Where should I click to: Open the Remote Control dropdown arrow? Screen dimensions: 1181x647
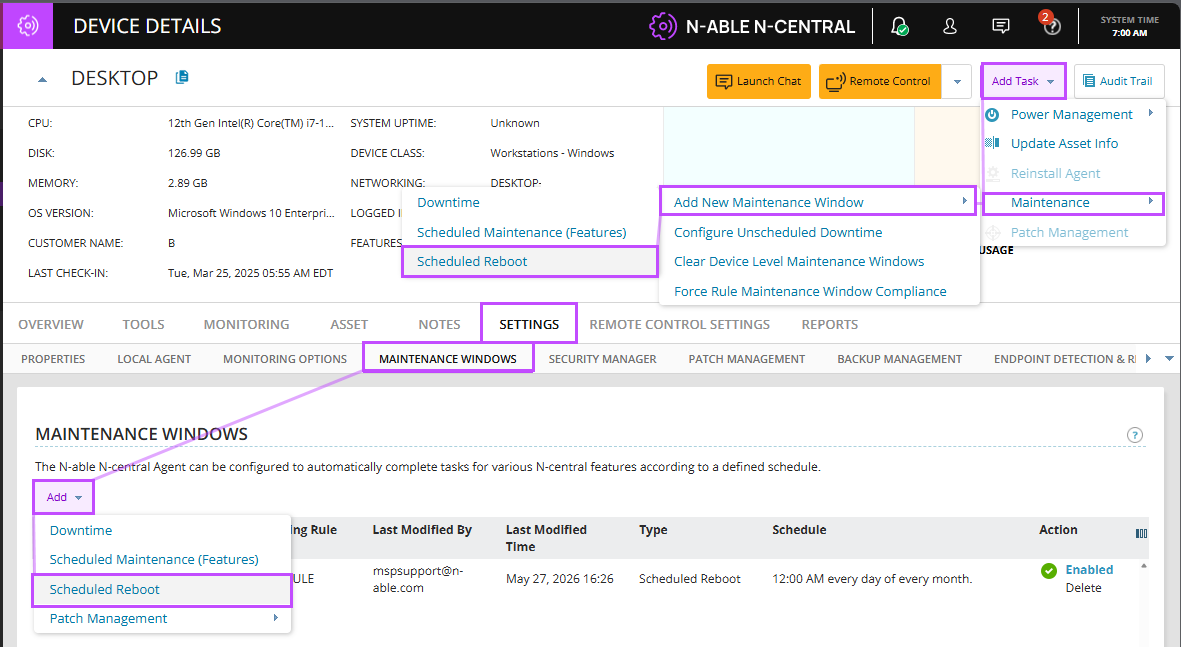tap(957, 81)
